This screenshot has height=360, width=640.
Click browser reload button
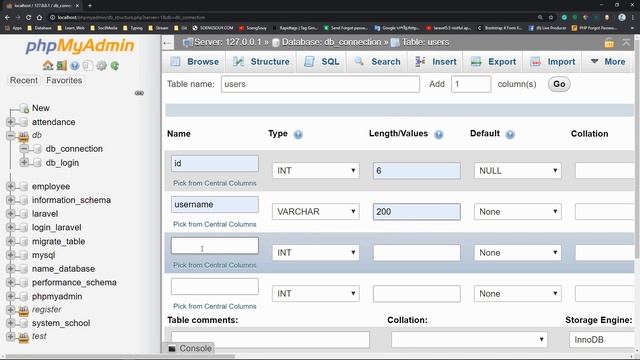pyautogui.click(x=28, y=17)
